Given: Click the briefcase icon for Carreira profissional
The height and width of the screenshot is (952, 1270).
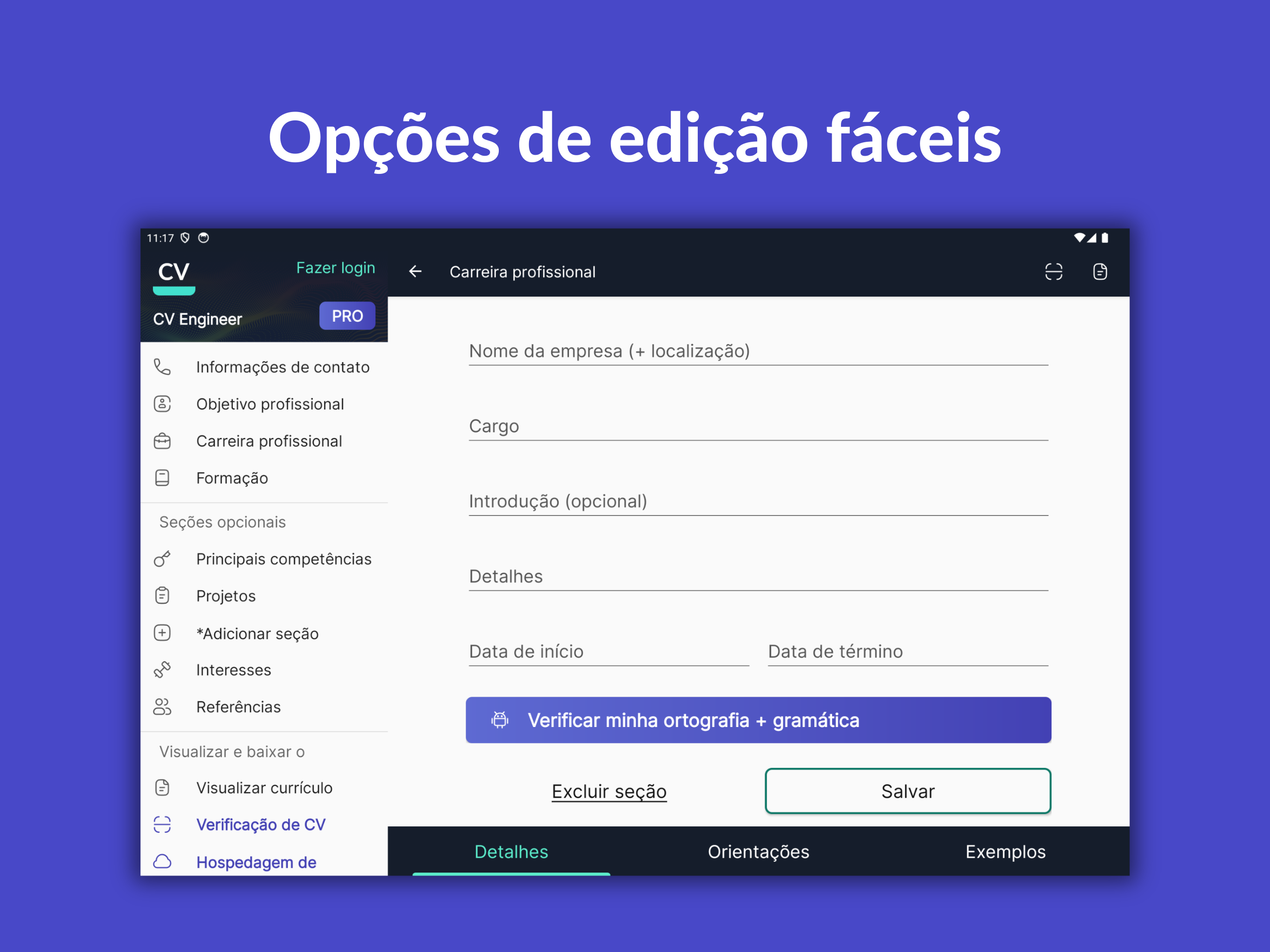Looking at the screenshot, I should tap(163, 441).
